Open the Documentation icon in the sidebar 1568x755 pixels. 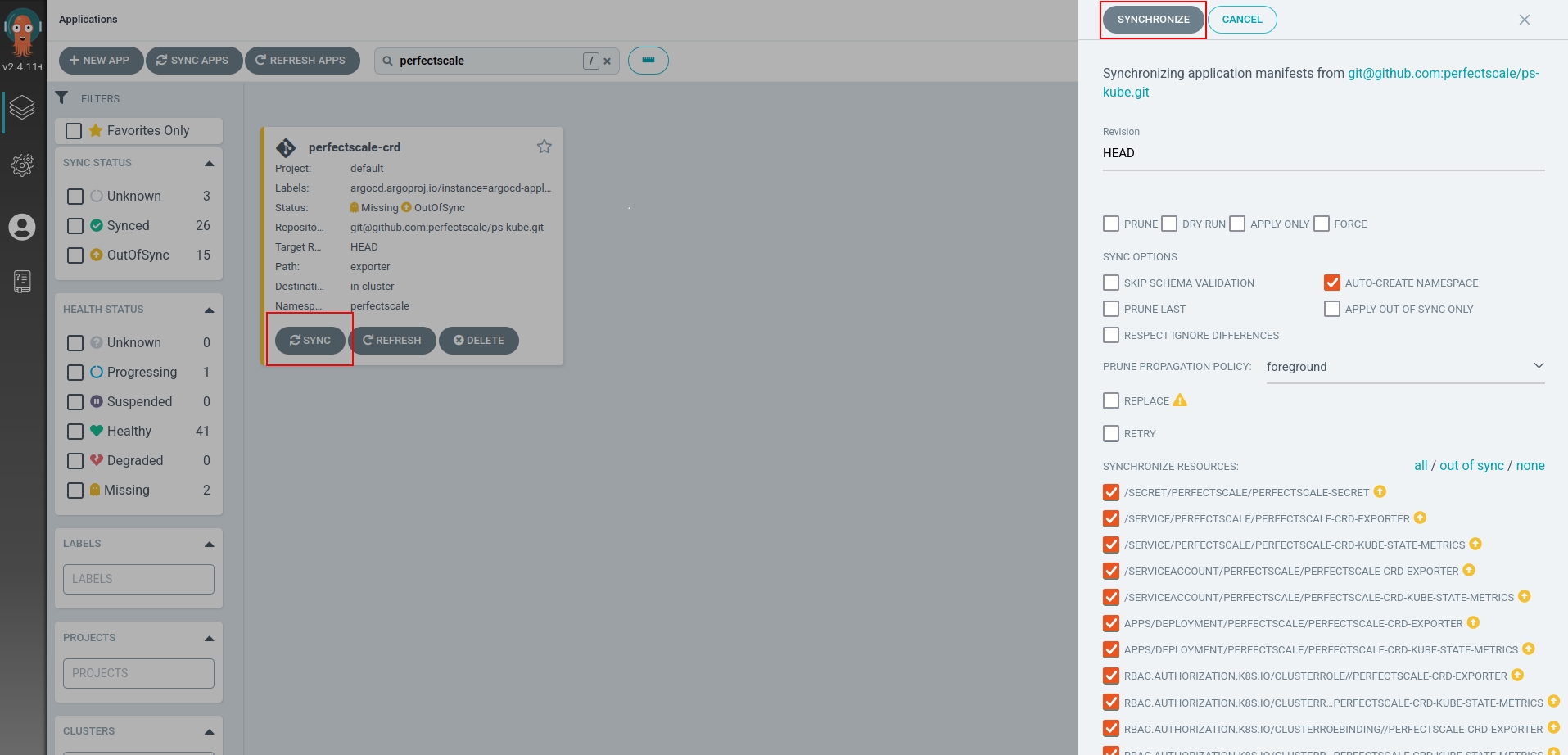coord(22,282)
